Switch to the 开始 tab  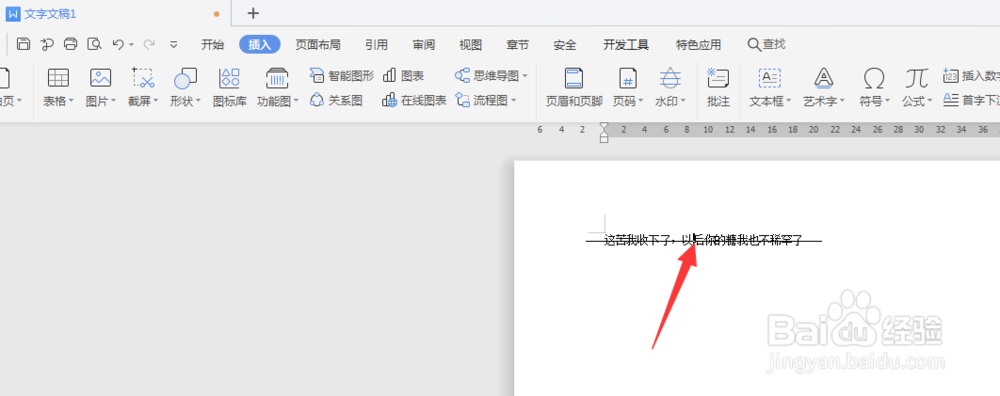click(212, 45)
